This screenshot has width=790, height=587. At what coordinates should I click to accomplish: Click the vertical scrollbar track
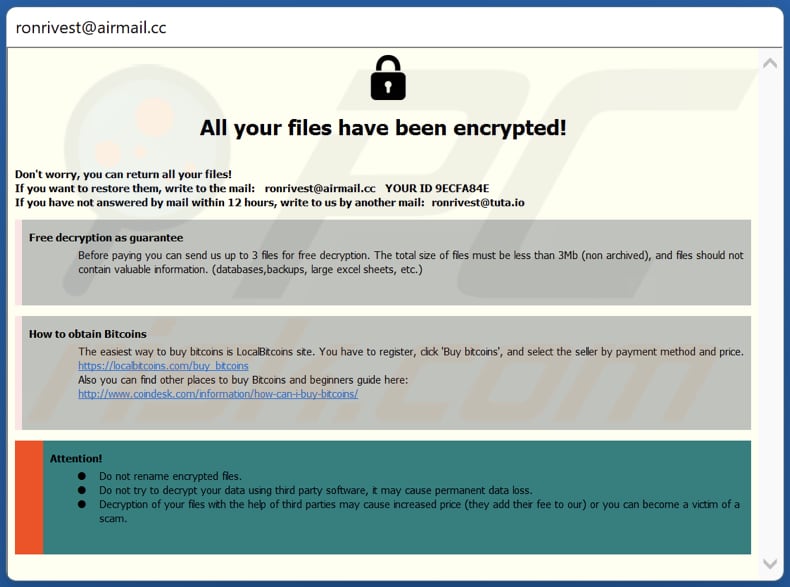[x=769, y=300]
